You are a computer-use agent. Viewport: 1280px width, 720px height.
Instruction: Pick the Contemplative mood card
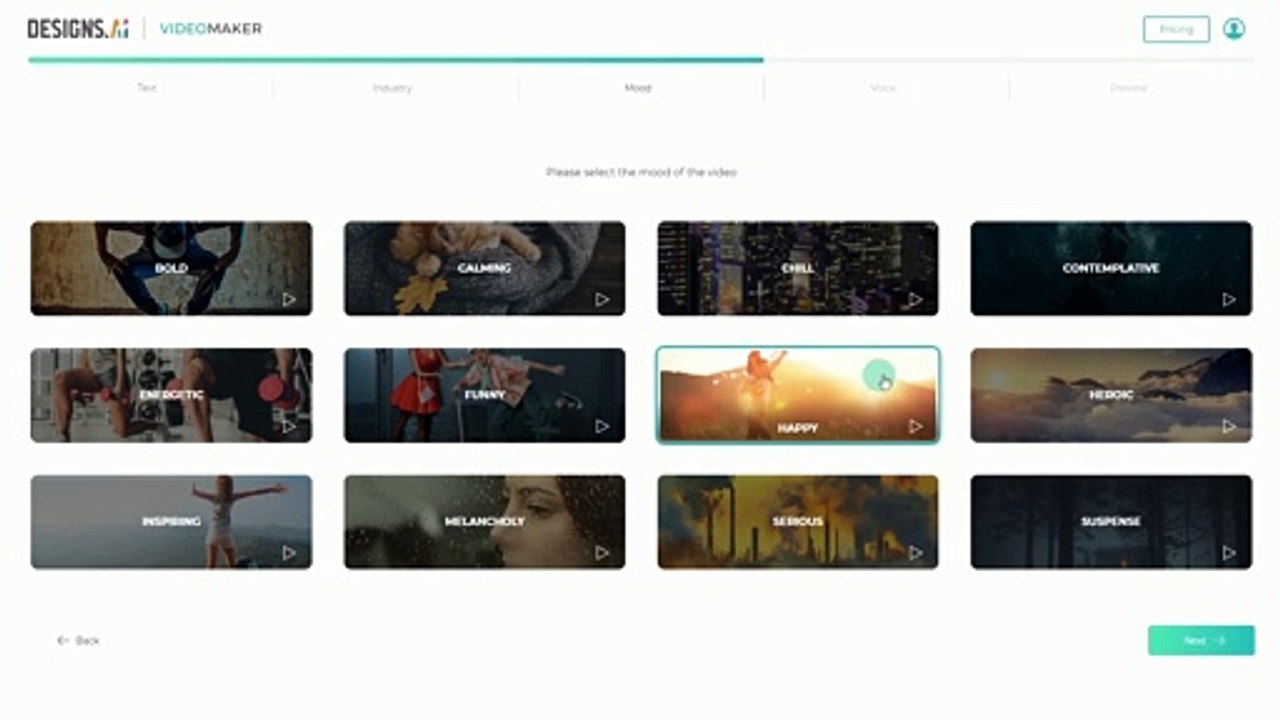coord(1111,268)
